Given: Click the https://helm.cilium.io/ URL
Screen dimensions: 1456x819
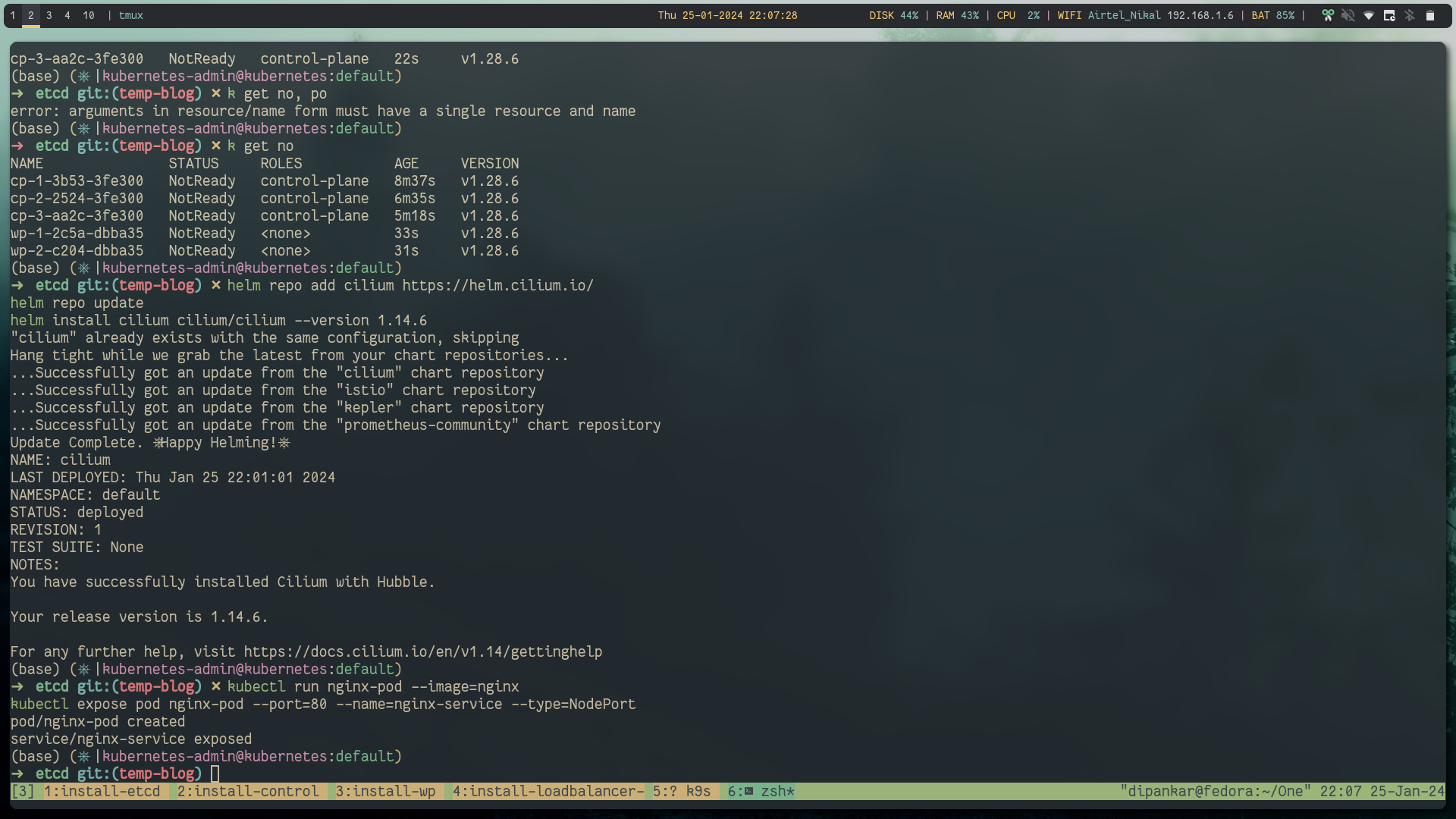Looking at the screenshot, I should (x=497, y=286).
